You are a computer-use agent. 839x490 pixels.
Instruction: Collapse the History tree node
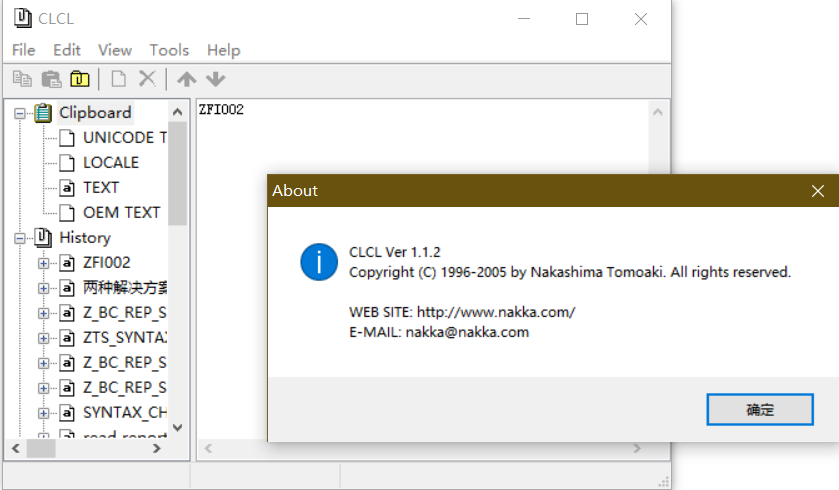pyautogui.click(x=20, y=238)
